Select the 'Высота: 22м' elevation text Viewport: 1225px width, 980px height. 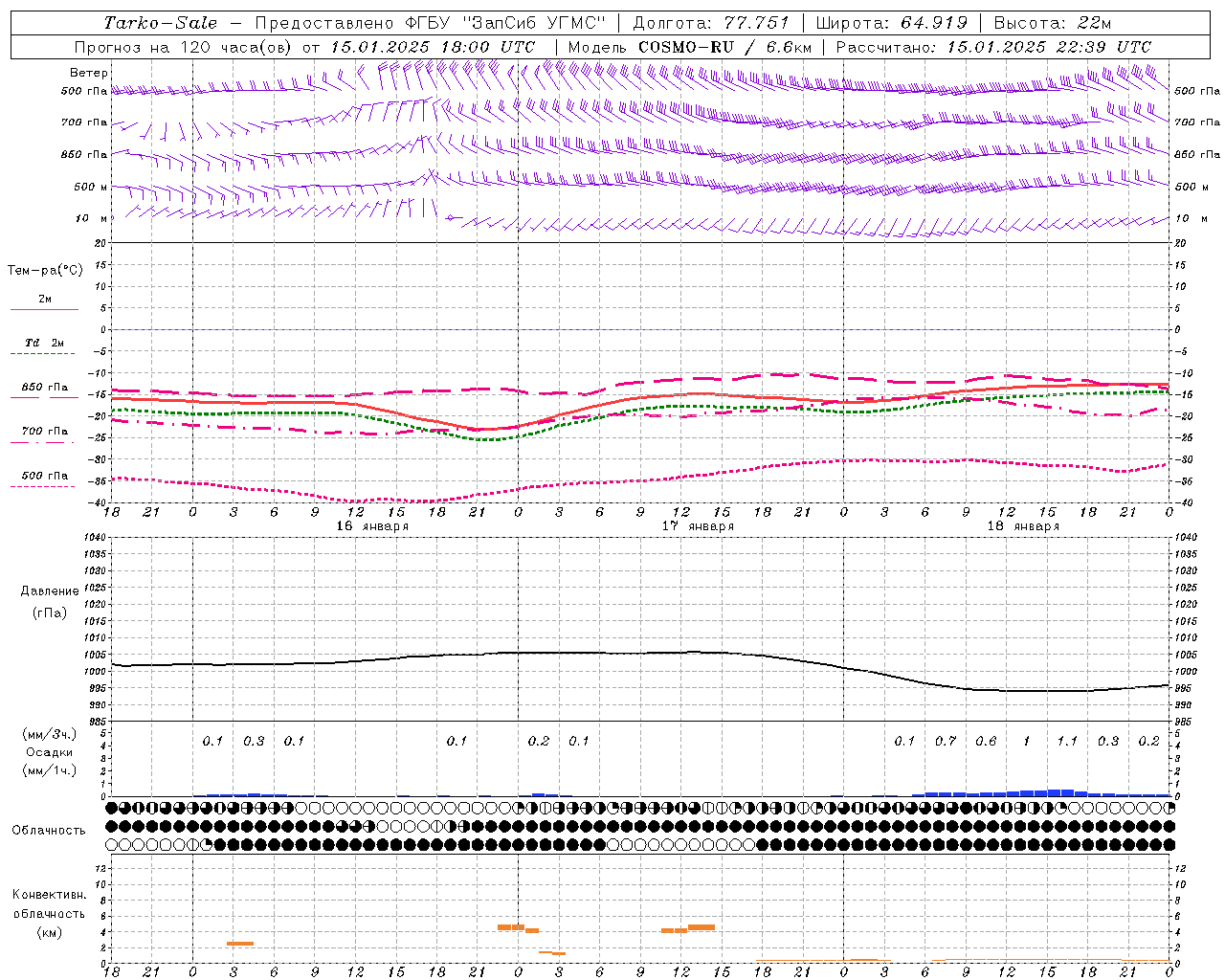pos(1053,23)
